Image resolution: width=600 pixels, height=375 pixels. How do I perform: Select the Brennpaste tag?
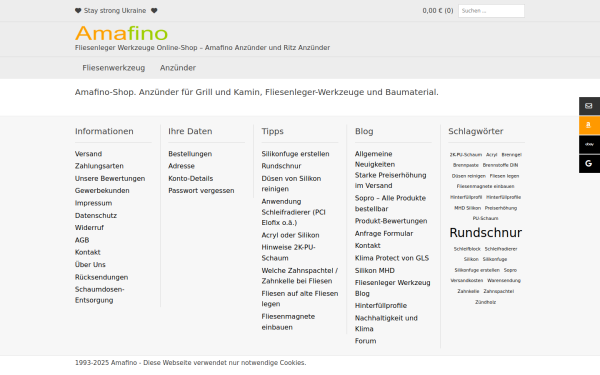pos(466,165)
